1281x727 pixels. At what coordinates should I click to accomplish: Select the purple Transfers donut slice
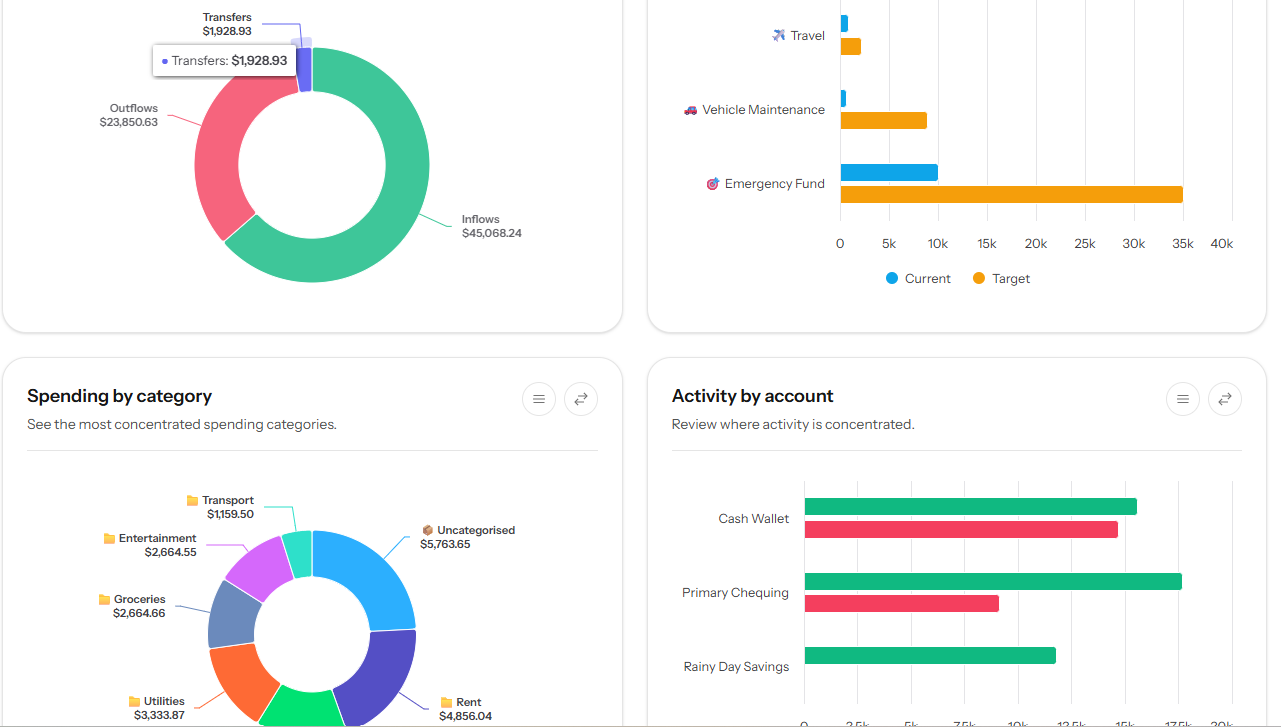pyautogui.click(x=304, y=69)
